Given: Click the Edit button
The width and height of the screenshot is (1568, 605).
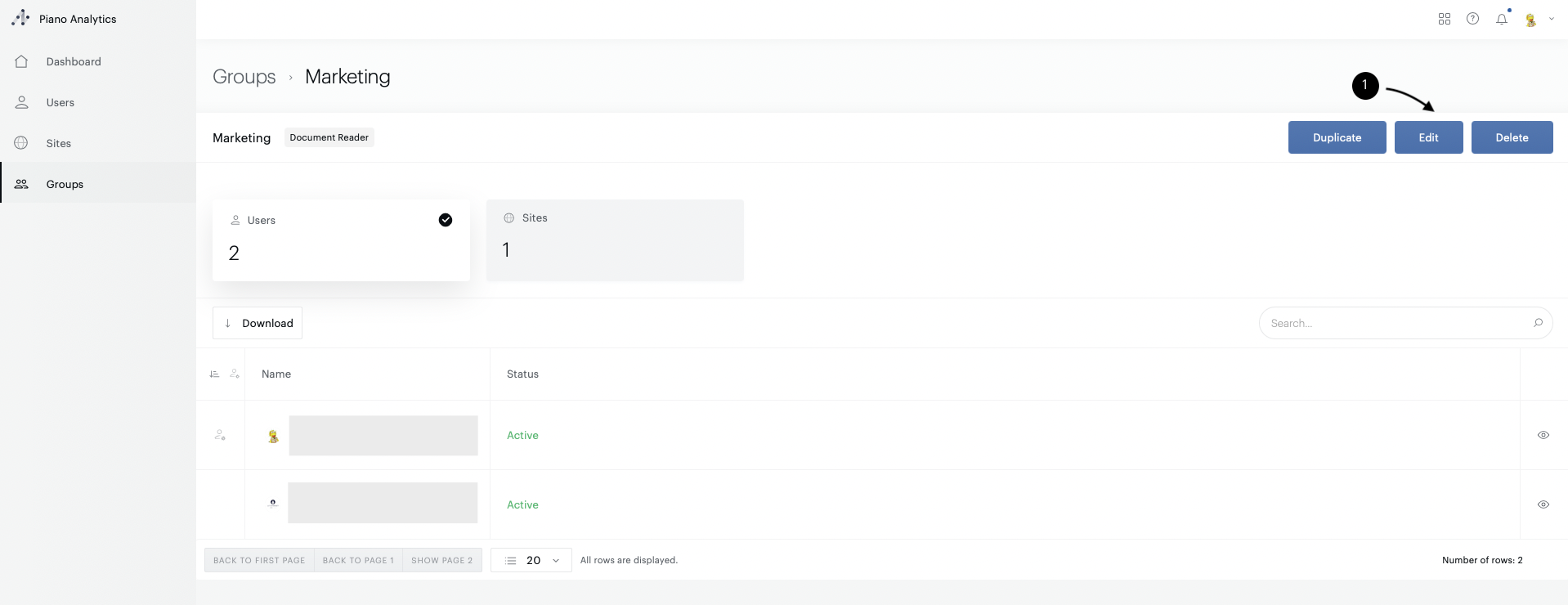Looking at the screenshot, I should click(1428, 137).
